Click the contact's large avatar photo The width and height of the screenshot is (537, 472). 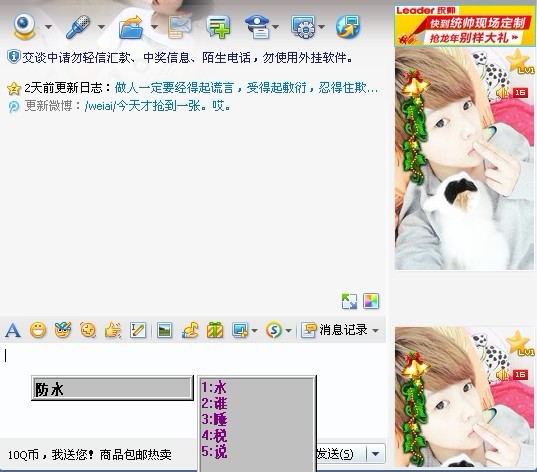click(x=464, y=159)
